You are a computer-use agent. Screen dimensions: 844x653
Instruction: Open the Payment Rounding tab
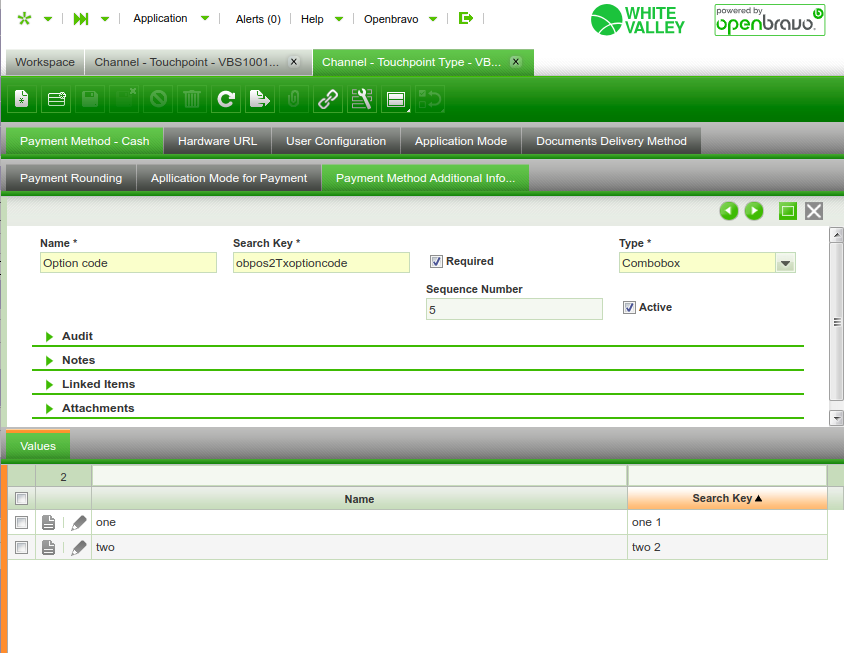71,178
